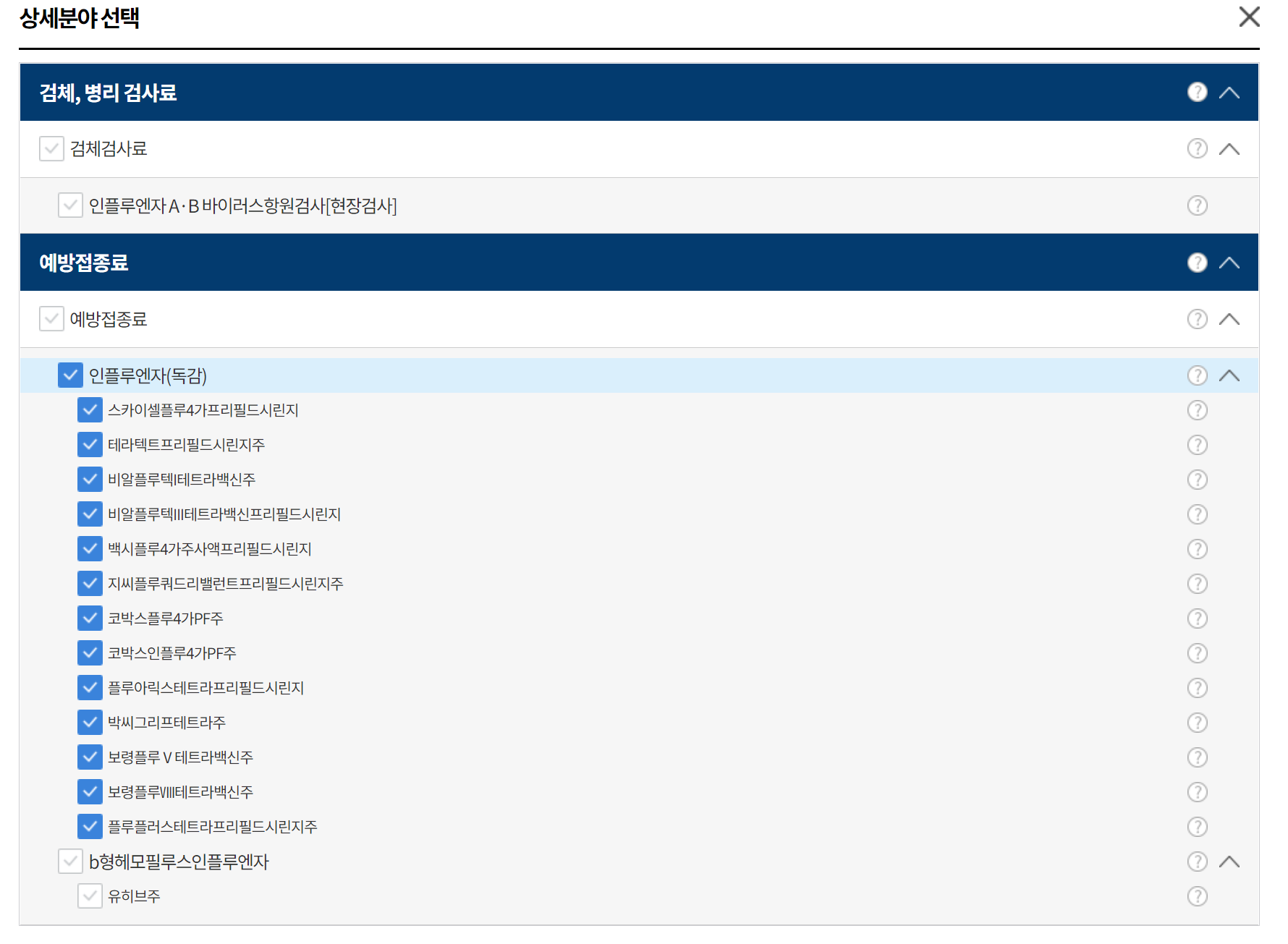The width and height of the screenshot is (1288, 944).
Task: Open help for 테라텍트프리필드시린지주
Action: coord(1198,445)
